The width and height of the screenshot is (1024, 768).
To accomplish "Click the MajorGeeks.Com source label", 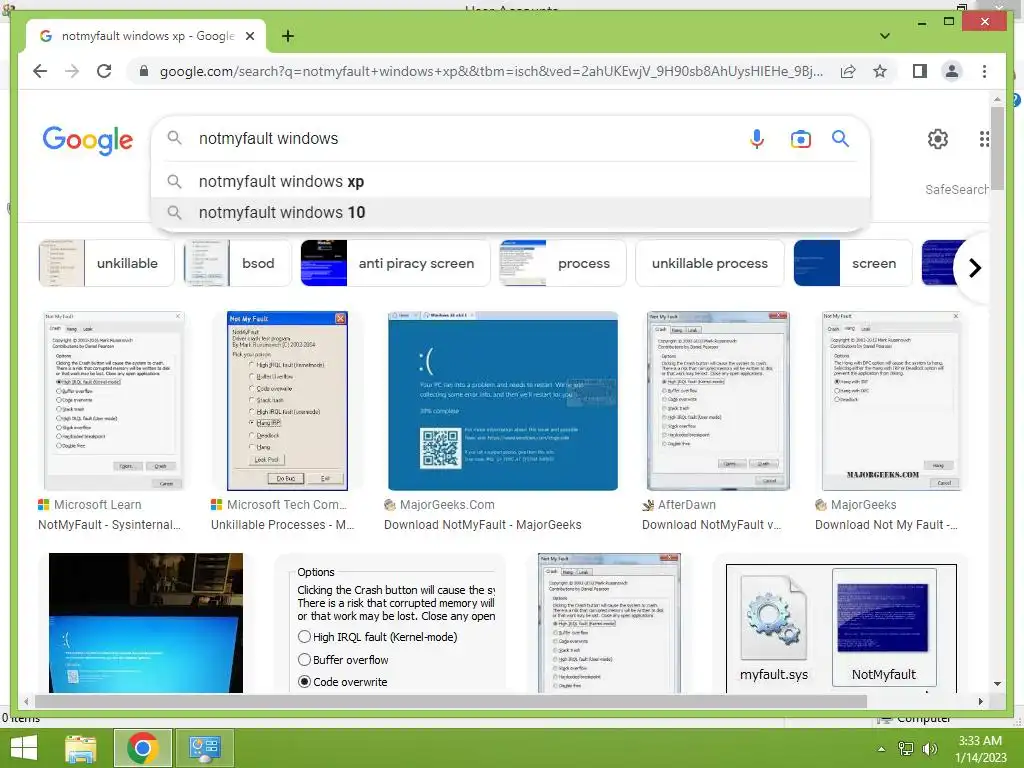I will point(447,505).
